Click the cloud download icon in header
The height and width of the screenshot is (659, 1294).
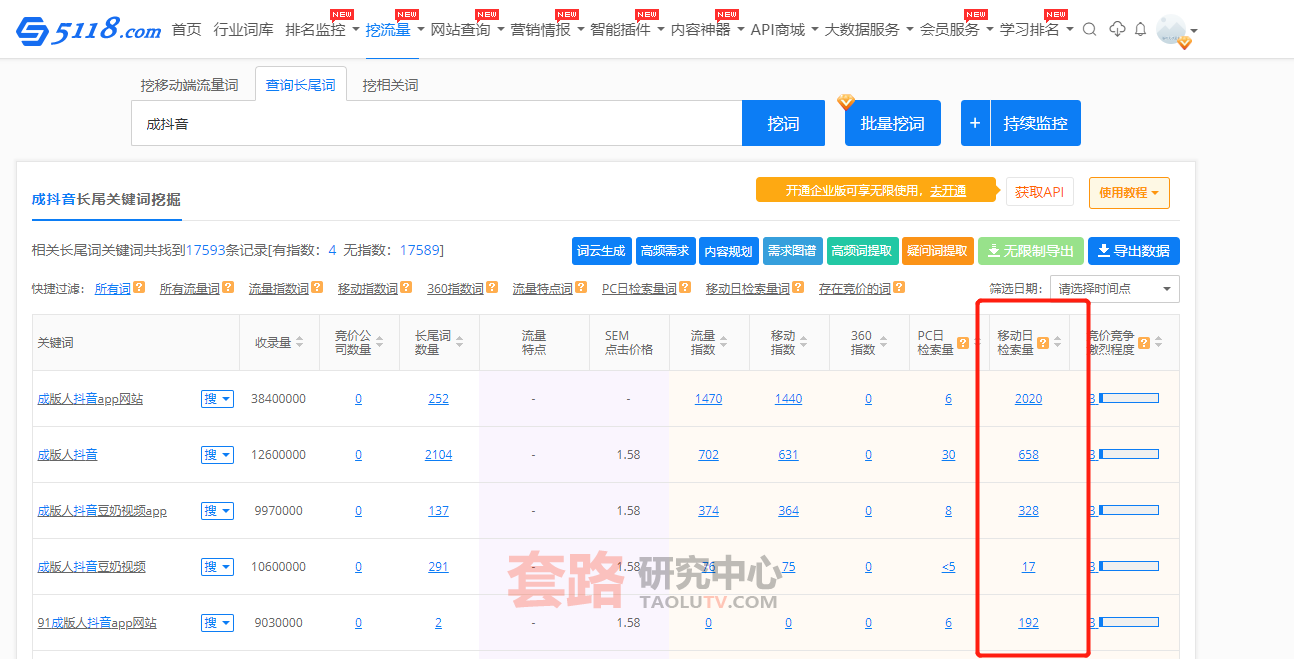(x=1117, y=29)
